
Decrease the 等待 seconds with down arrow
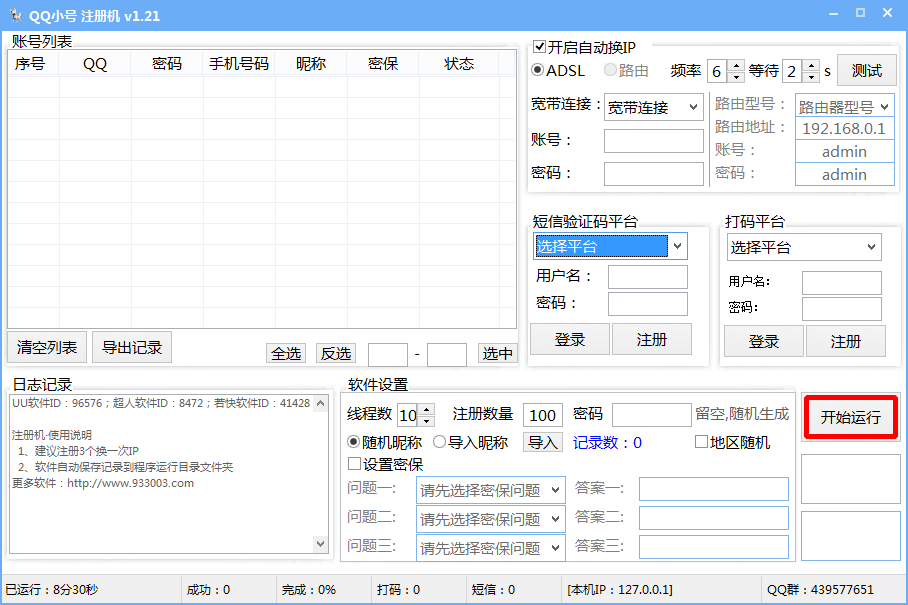pos(811,76)
